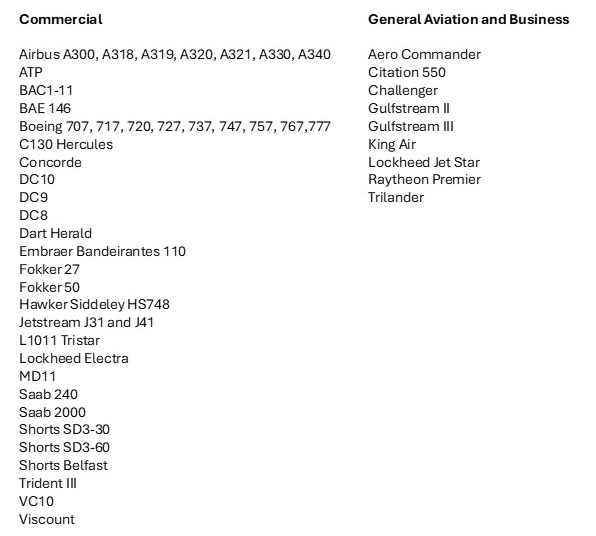Viewport: 596px width, 536px height.
Task: Click the Viscount entry
Action: click(x=47, y=520)
